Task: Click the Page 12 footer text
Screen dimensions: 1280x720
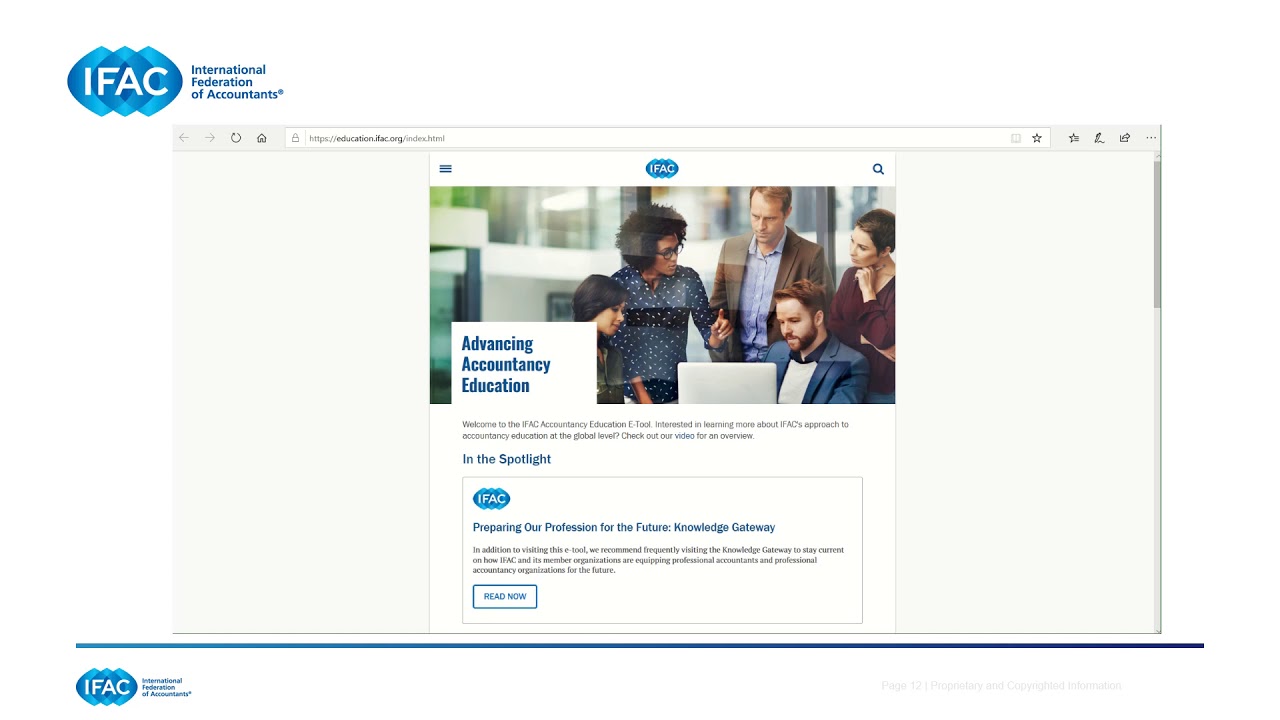Action: coord(1001,686)
